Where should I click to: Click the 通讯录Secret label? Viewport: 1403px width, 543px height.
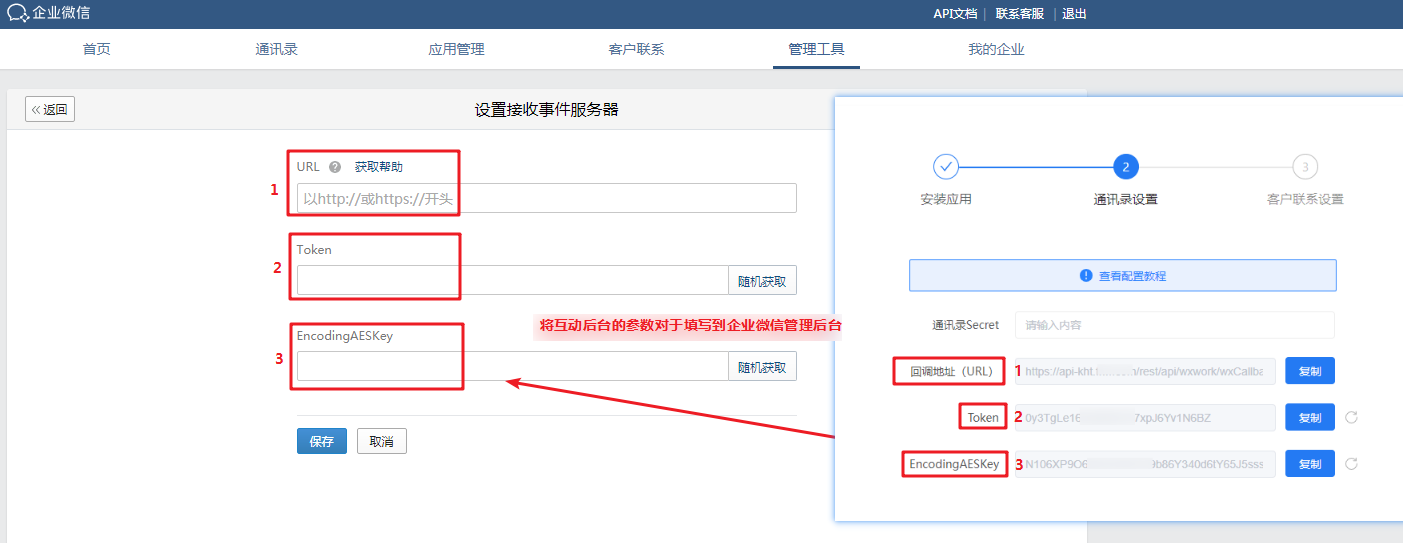point(965,325)
